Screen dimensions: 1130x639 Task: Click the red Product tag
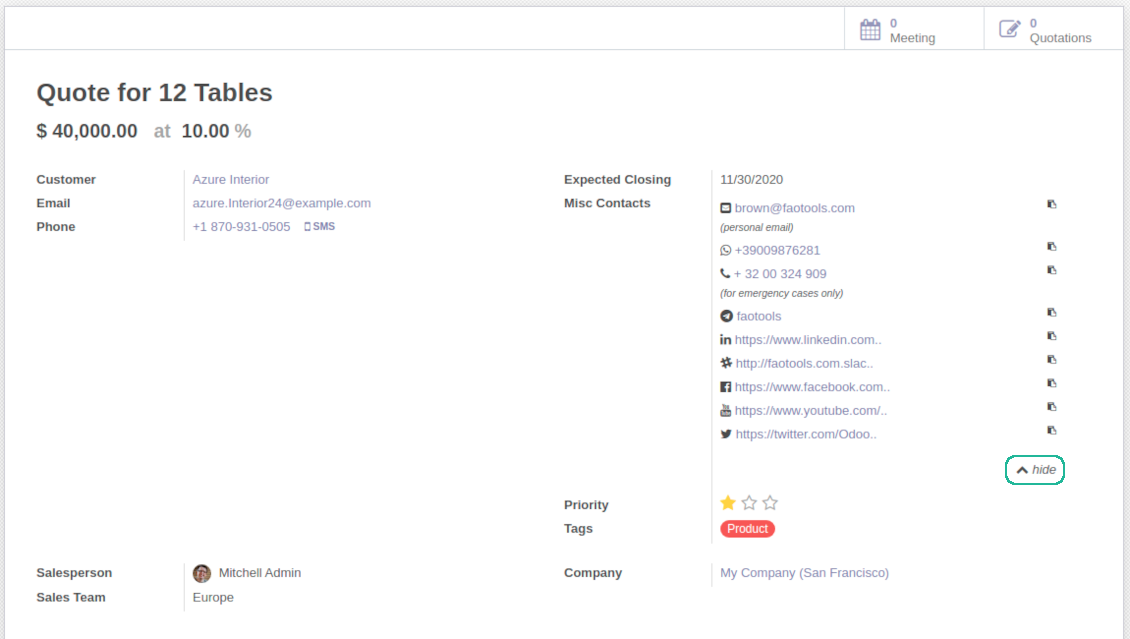tap(747, 529)
